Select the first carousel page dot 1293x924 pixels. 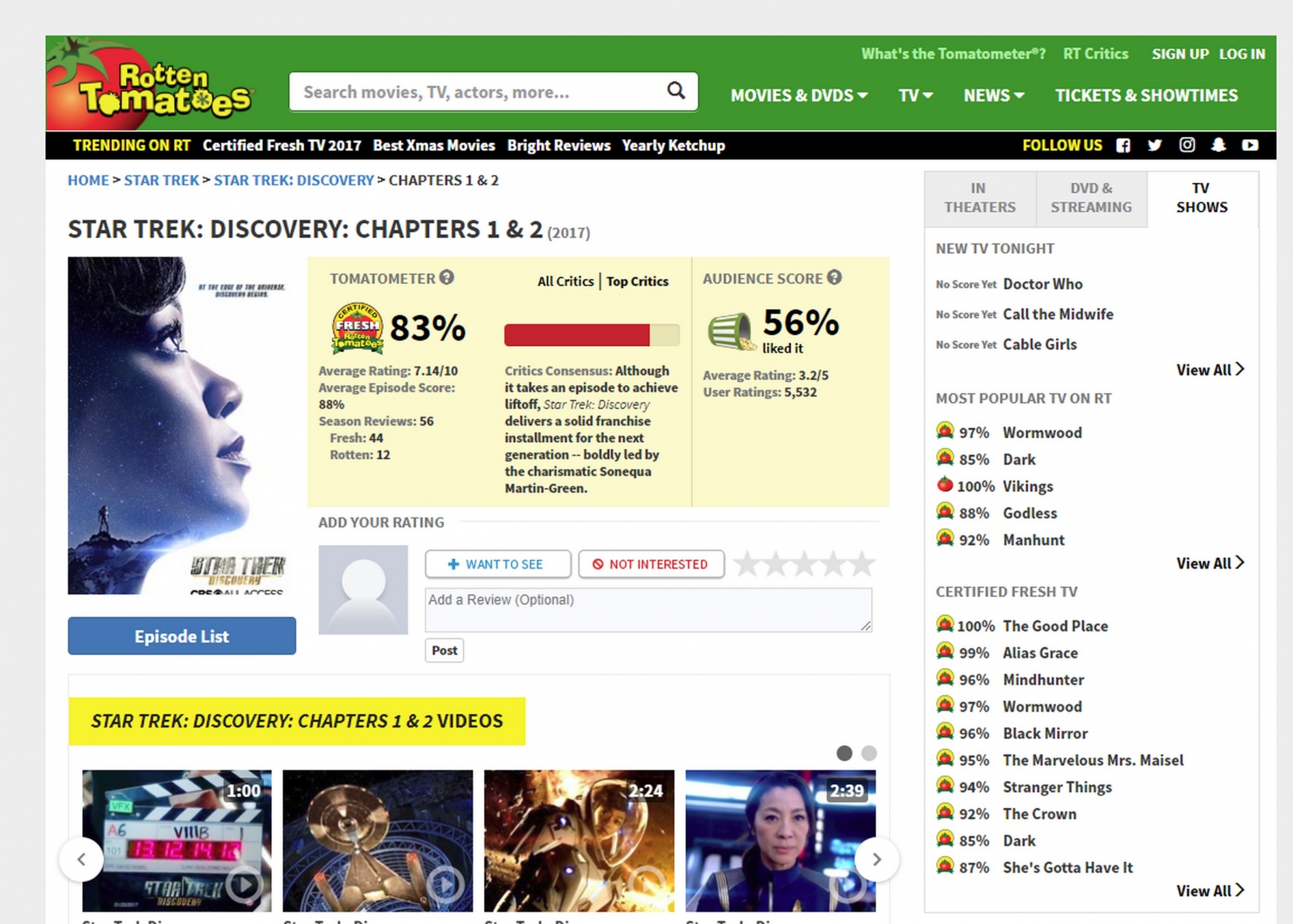844,753
